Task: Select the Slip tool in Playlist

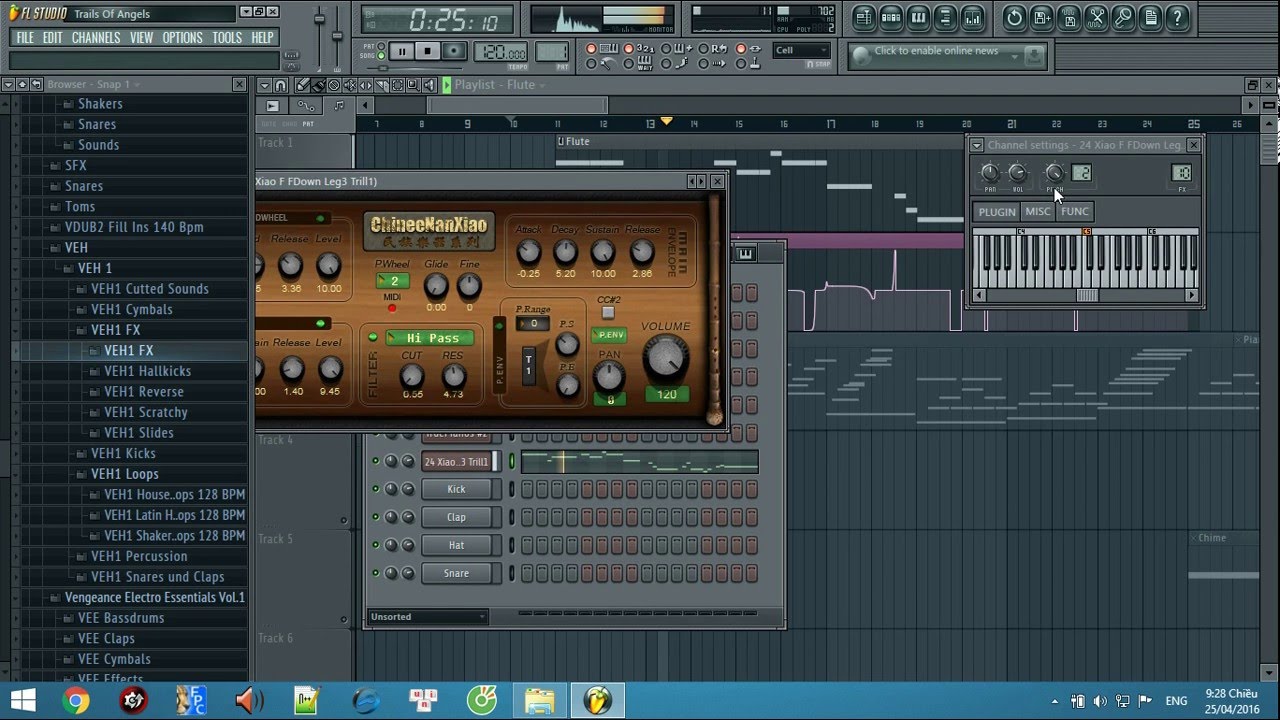Action: (366, 85)
